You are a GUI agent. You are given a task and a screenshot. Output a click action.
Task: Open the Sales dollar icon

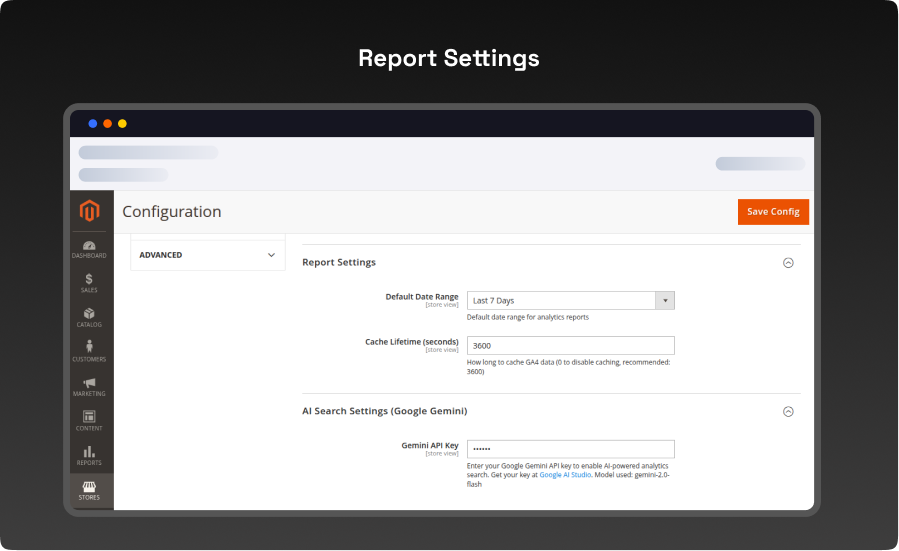point(89,280)
